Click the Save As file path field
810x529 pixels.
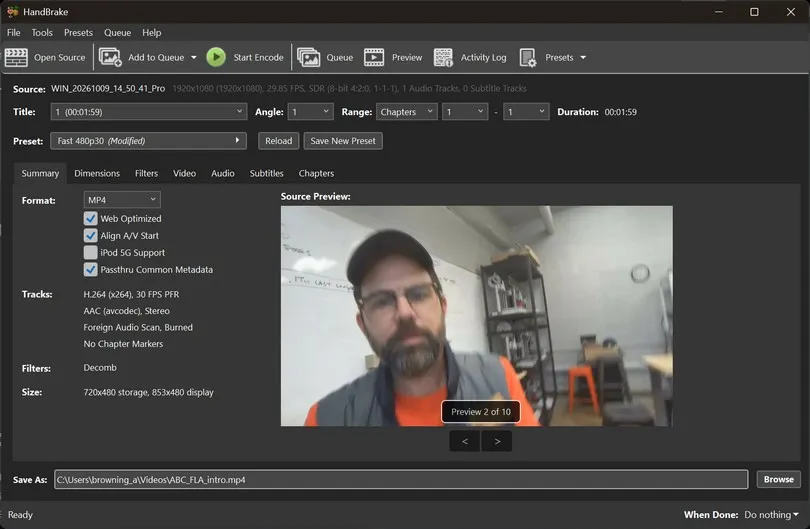tap(401, 479)
